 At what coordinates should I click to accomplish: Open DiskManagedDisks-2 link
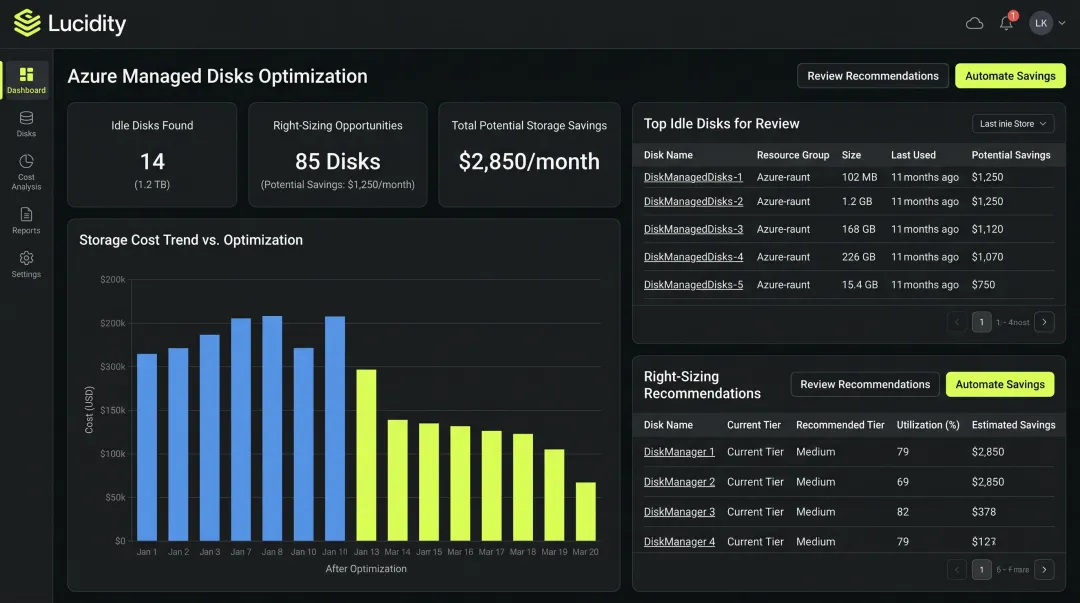pos(693,201)
